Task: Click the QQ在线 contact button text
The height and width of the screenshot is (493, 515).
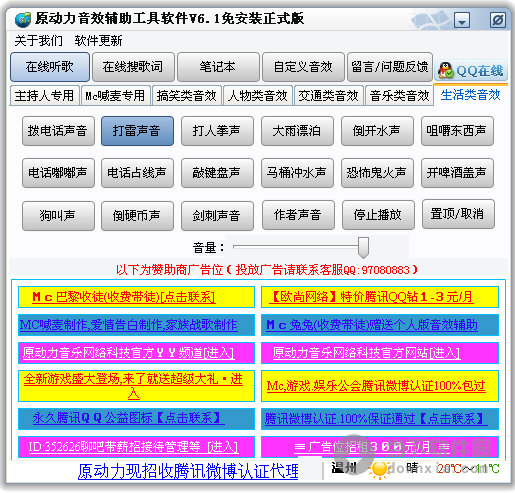Action: tap(480, 71)
